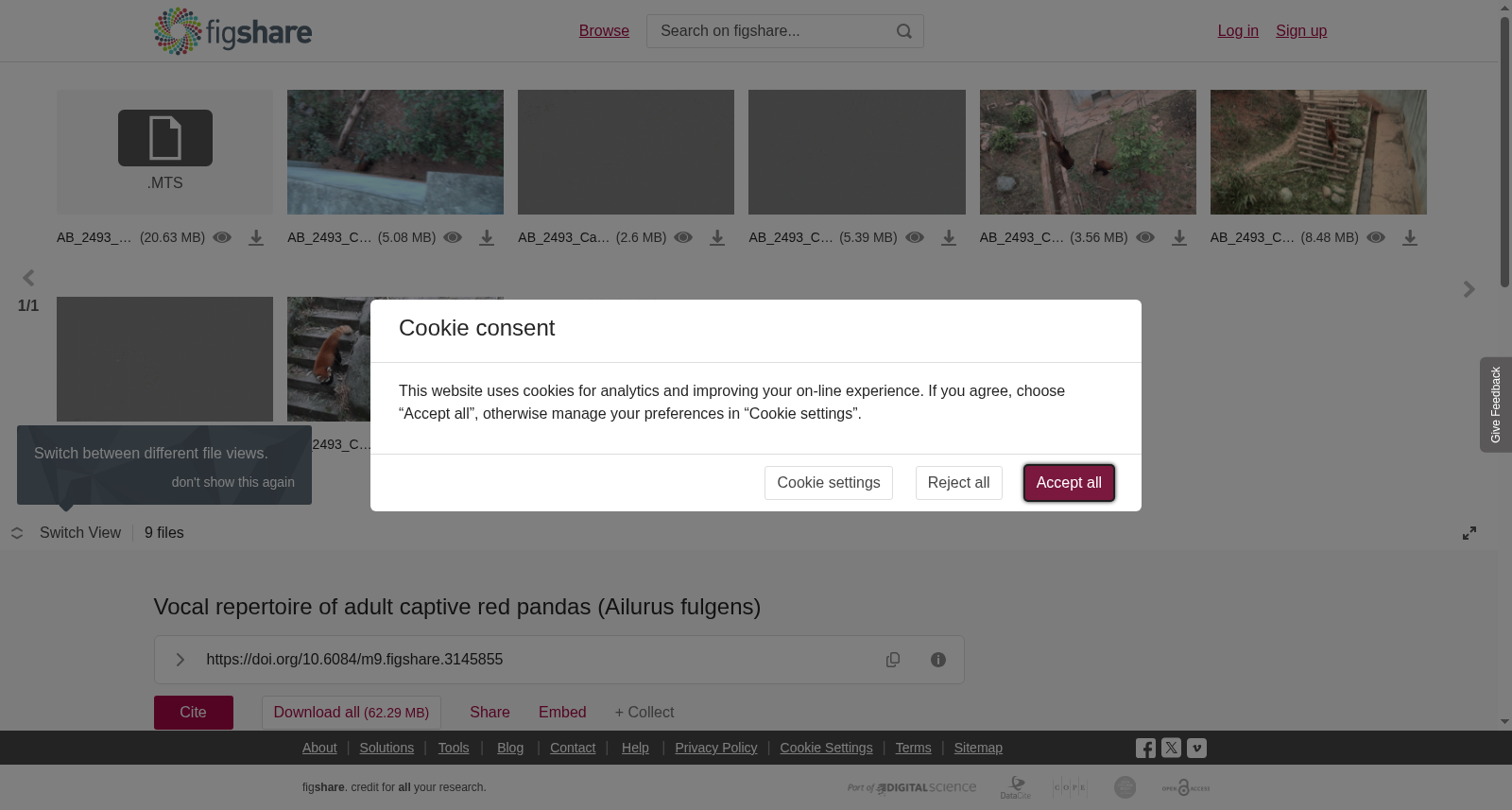The width and height of the screenshot is (1512, 810).
Task: Open Cookie Settings footer link
Action: coord(826,748)
